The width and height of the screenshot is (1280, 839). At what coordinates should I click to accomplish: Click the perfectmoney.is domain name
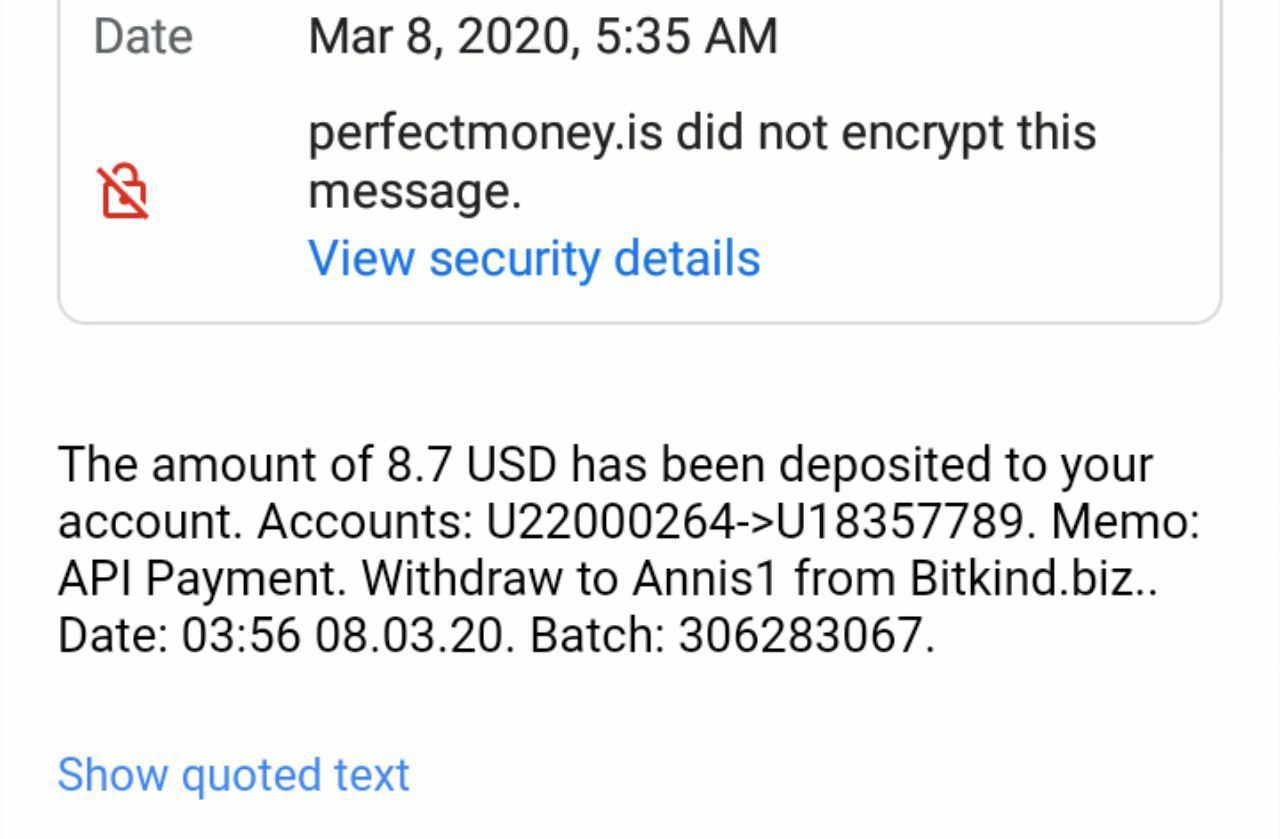[485, 132]
